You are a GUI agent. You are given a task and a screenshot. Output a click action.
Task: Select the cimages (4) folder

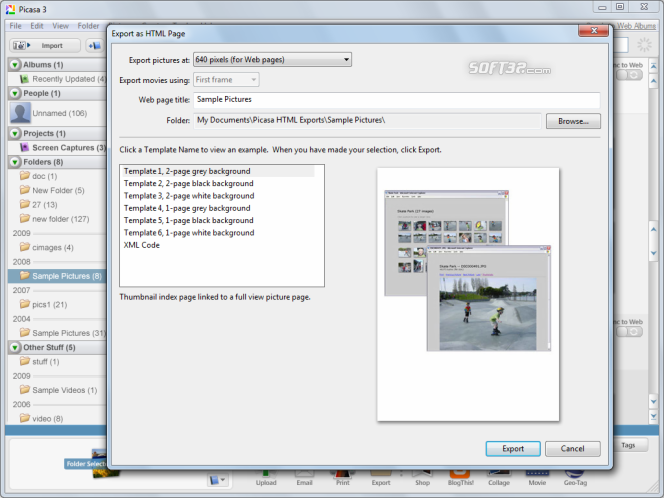click(47, 247)
